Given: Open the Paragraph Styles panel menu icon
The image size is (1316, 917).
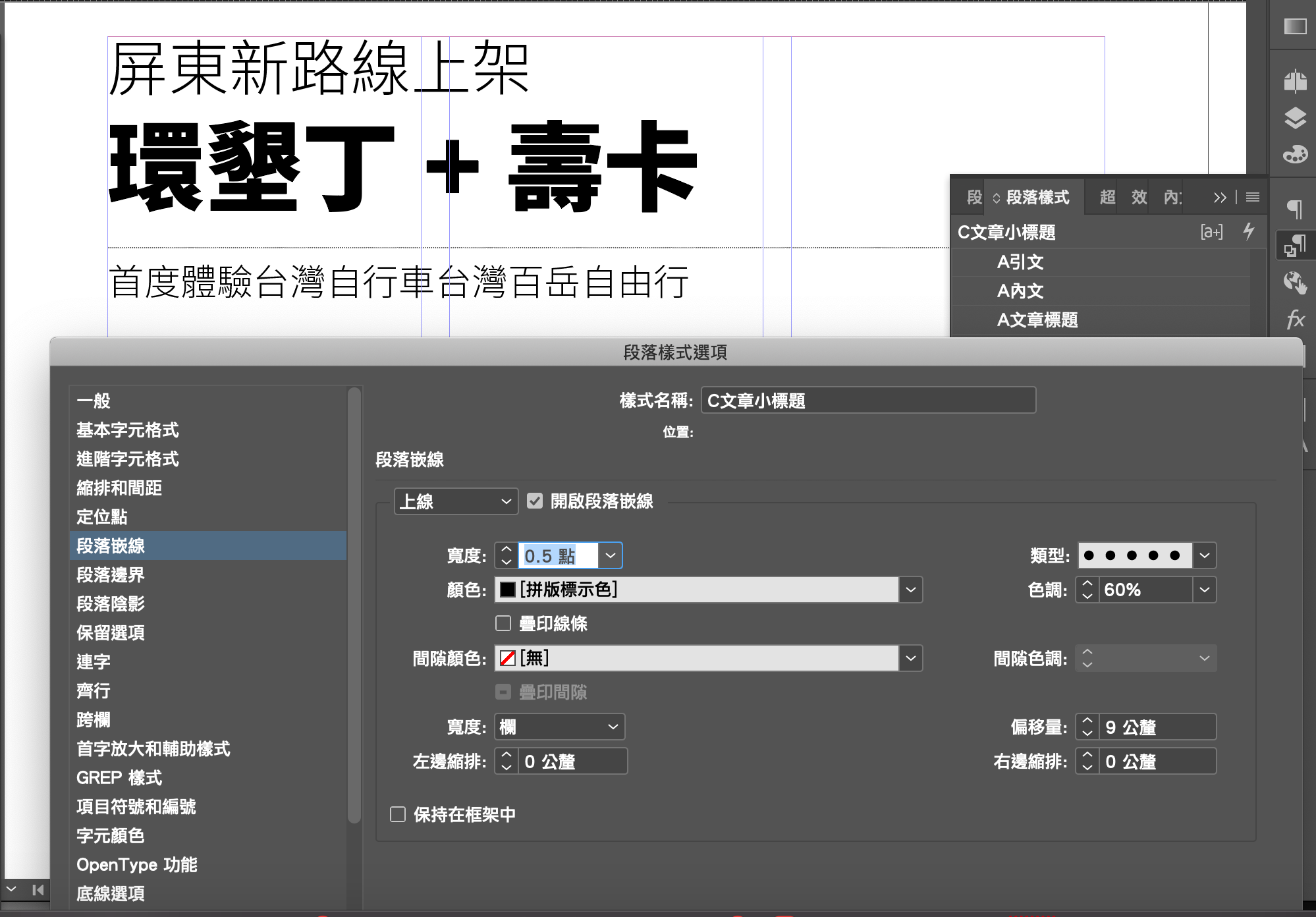Looking at the screenshot, I should pos(1253,197).
